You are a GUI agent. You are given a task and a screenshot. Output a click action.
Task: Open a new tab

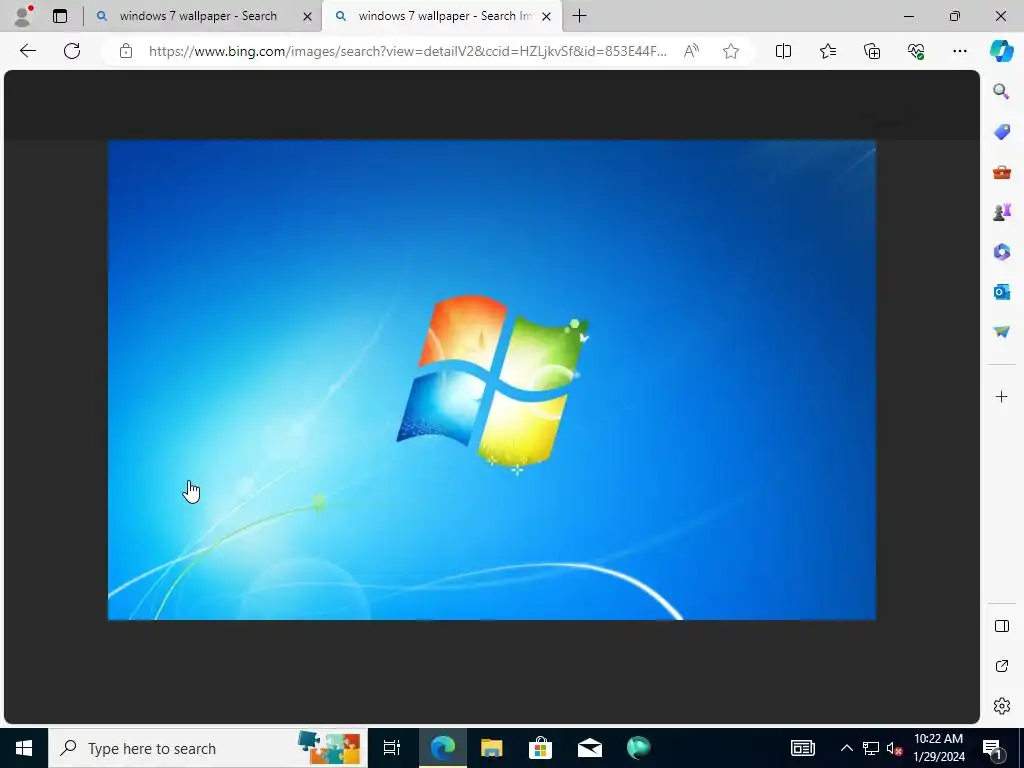[579, 16]
